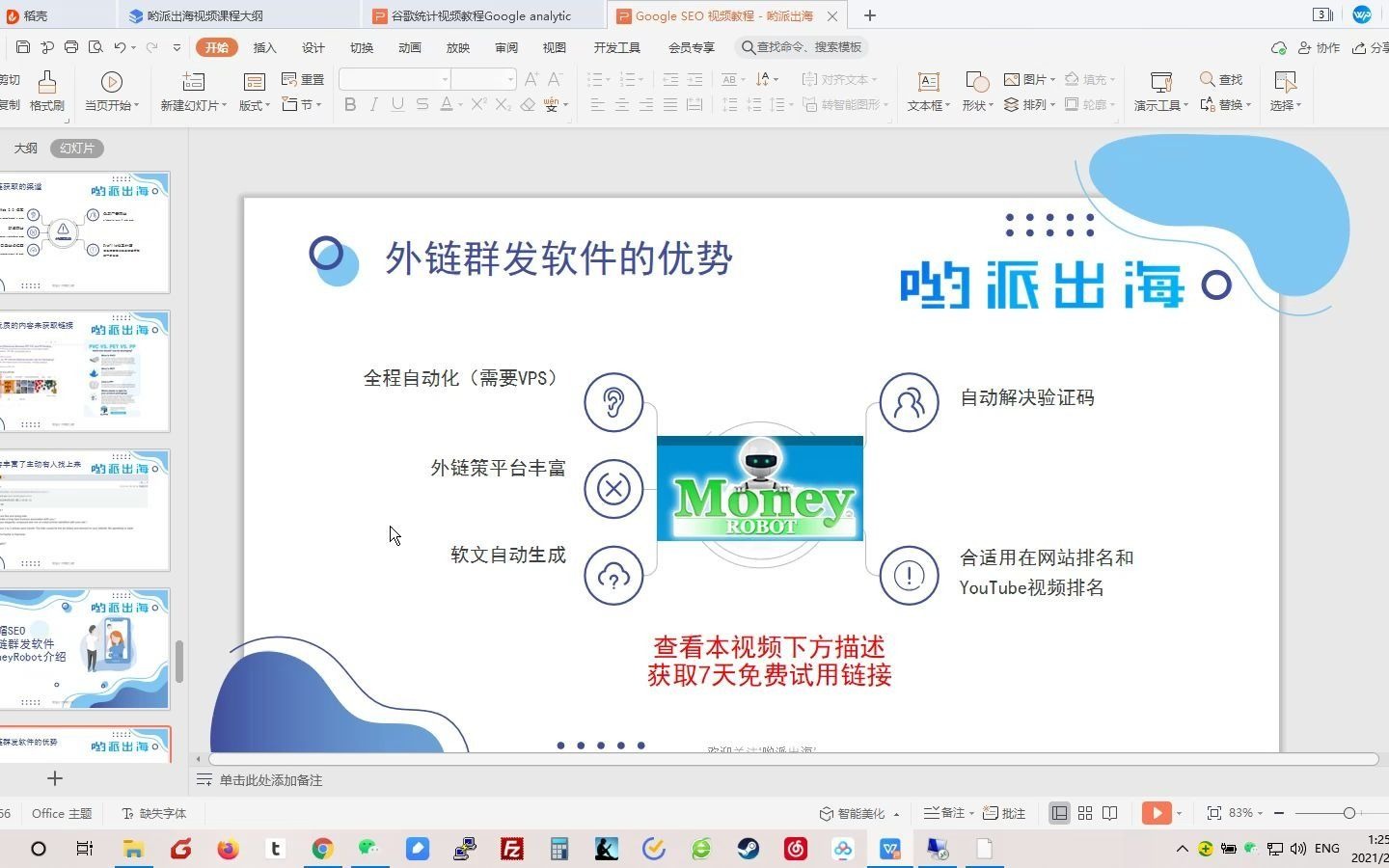Image resolution: width=1389 pixels, height=868 pixels.
Task: Open the Animation (动画) ribbon tab
Action: (409, 47)
